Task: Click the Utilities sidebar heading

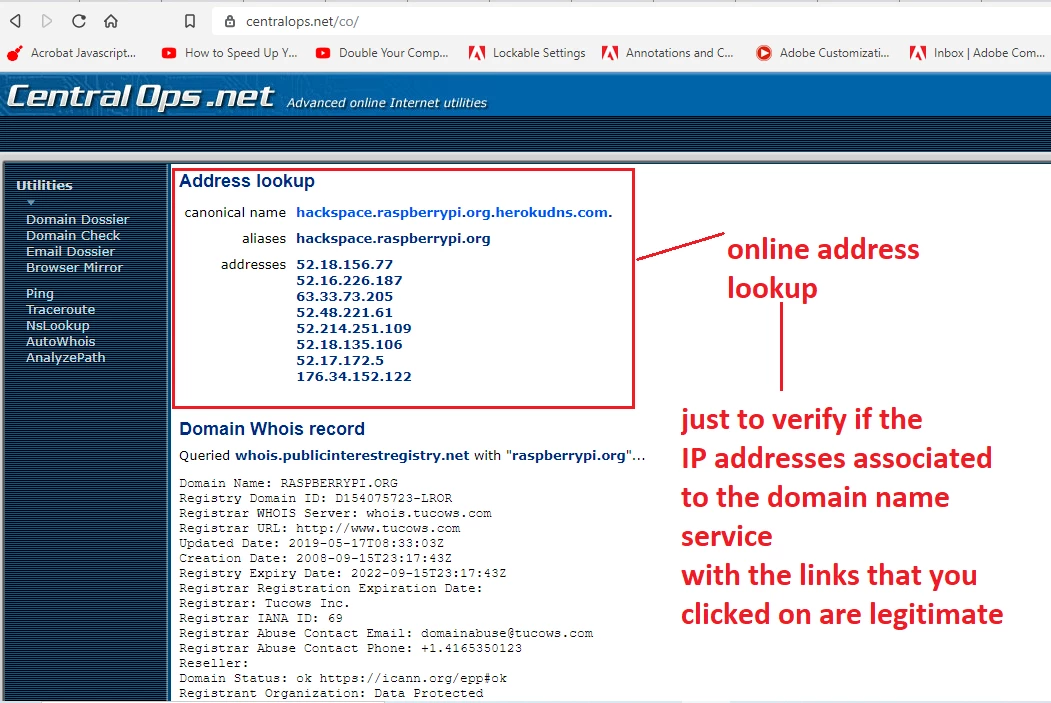Action: [44, 186]
